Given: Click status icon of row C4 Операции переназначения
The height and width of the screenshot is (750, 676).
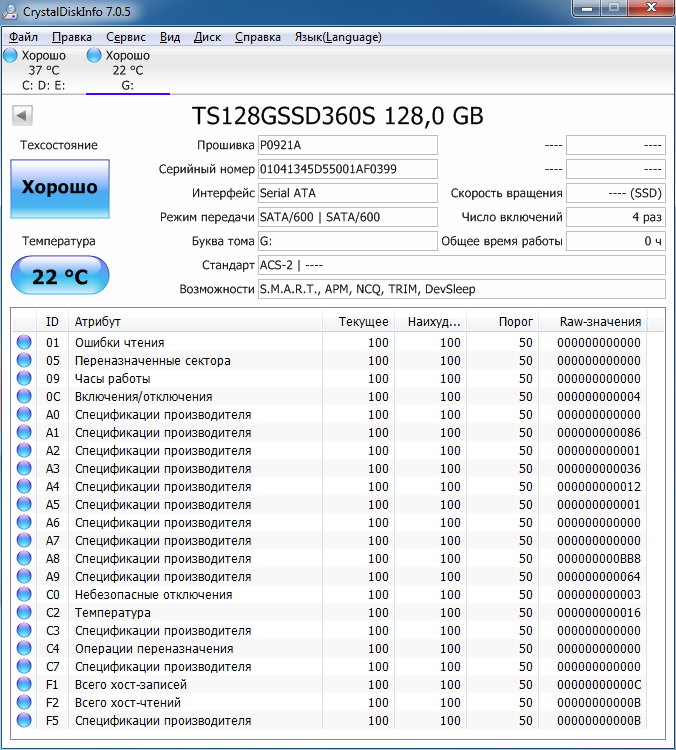Looking at the screenshot, I should [24, 648].
